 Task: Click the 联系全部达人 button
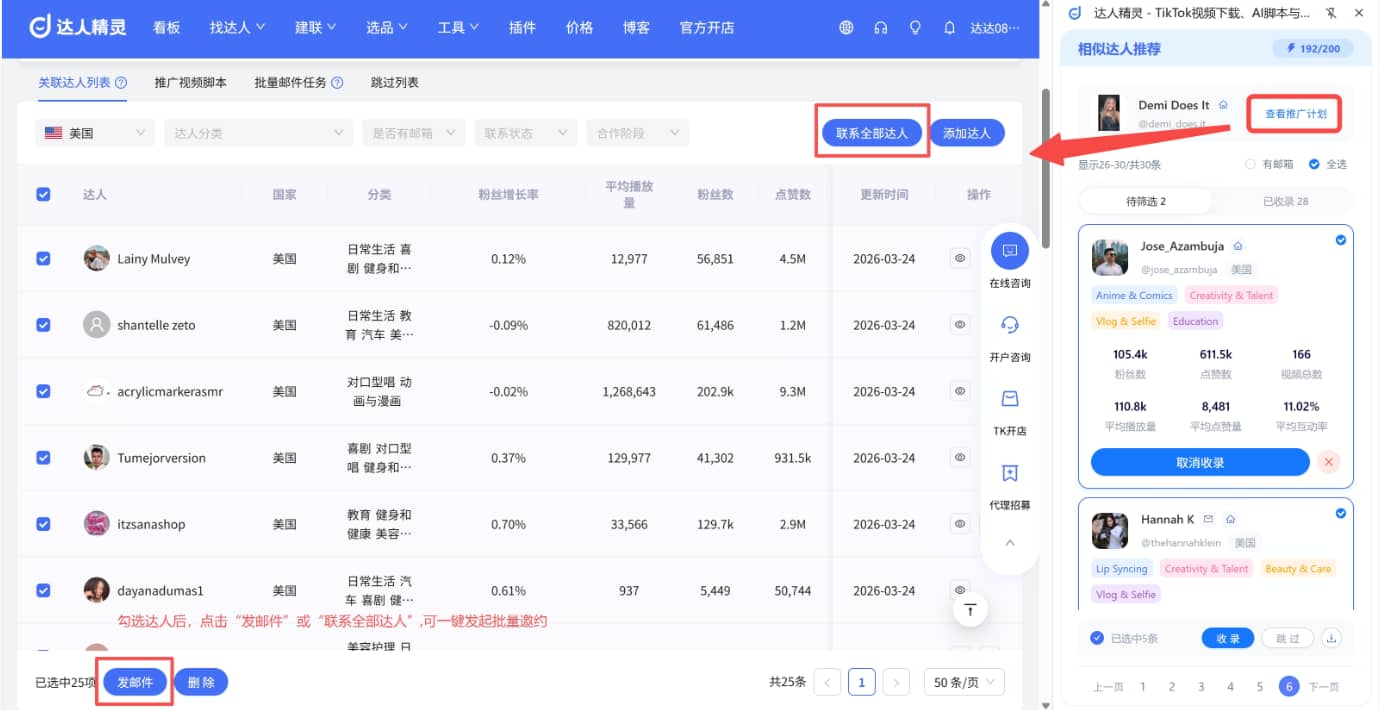click(872, 131)
